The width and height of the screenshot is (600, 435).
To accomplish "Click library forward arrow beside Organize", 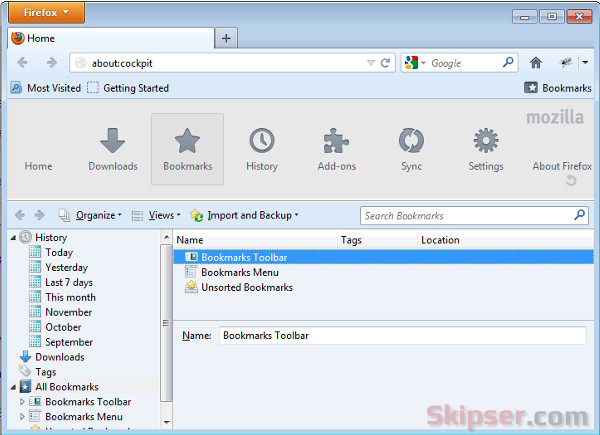I will [39, 215].
